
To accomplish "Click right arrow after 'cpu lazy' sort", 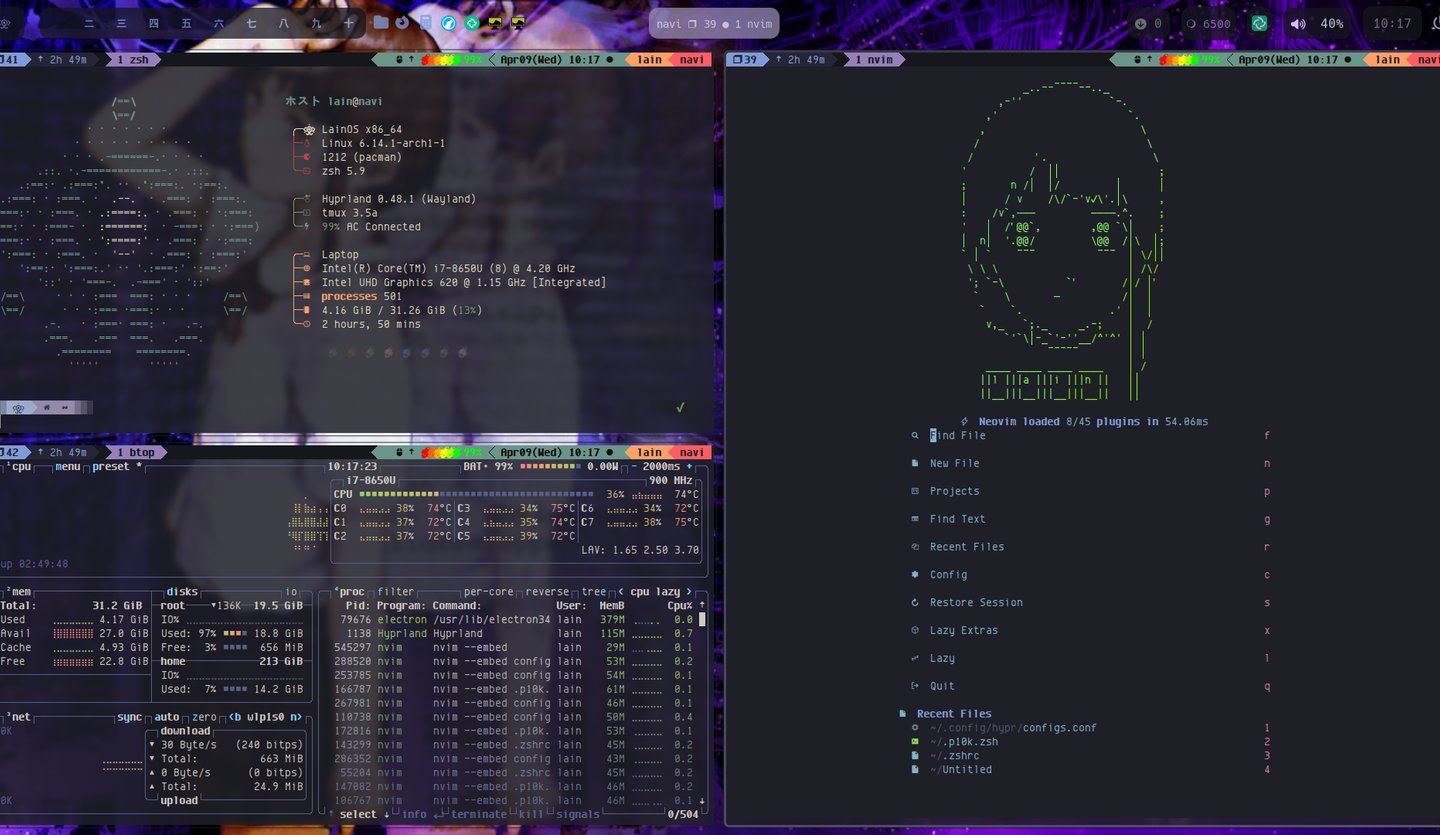I will point(689,592).
